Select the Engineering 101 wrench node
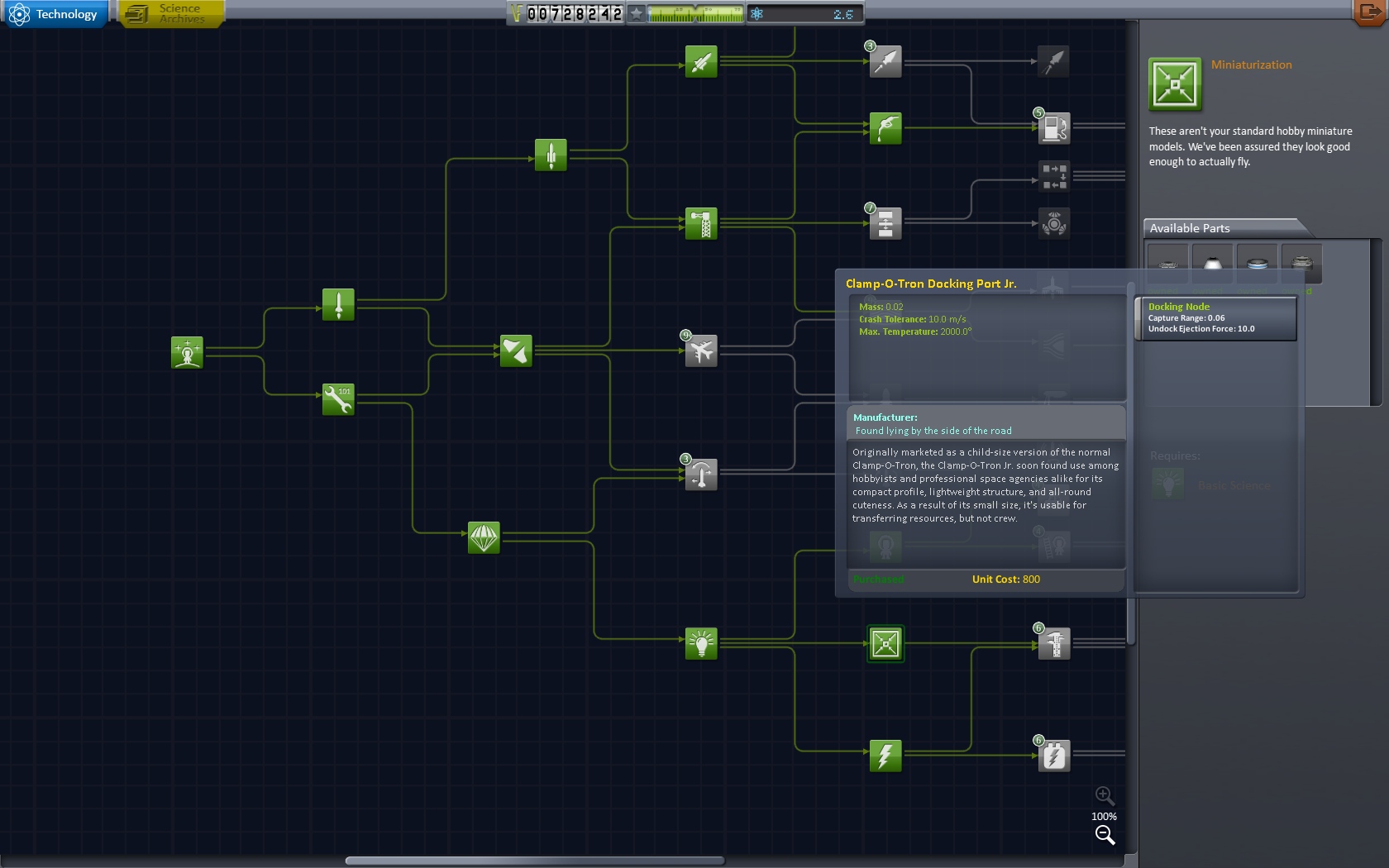This screenshot has width=1389, height=868. pos(338,399)
